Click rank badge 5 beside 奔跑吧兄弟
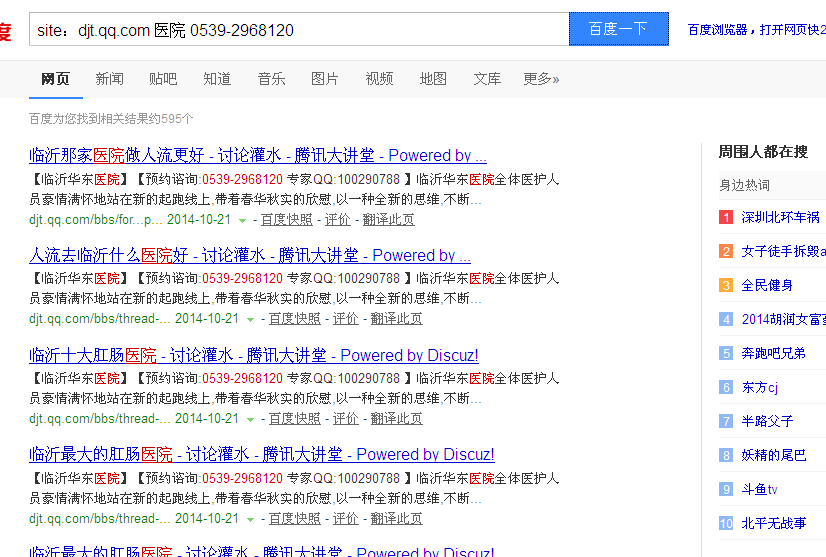Viewport: 826px width, 557px height. pyautogui.click(x=726, y=354)
